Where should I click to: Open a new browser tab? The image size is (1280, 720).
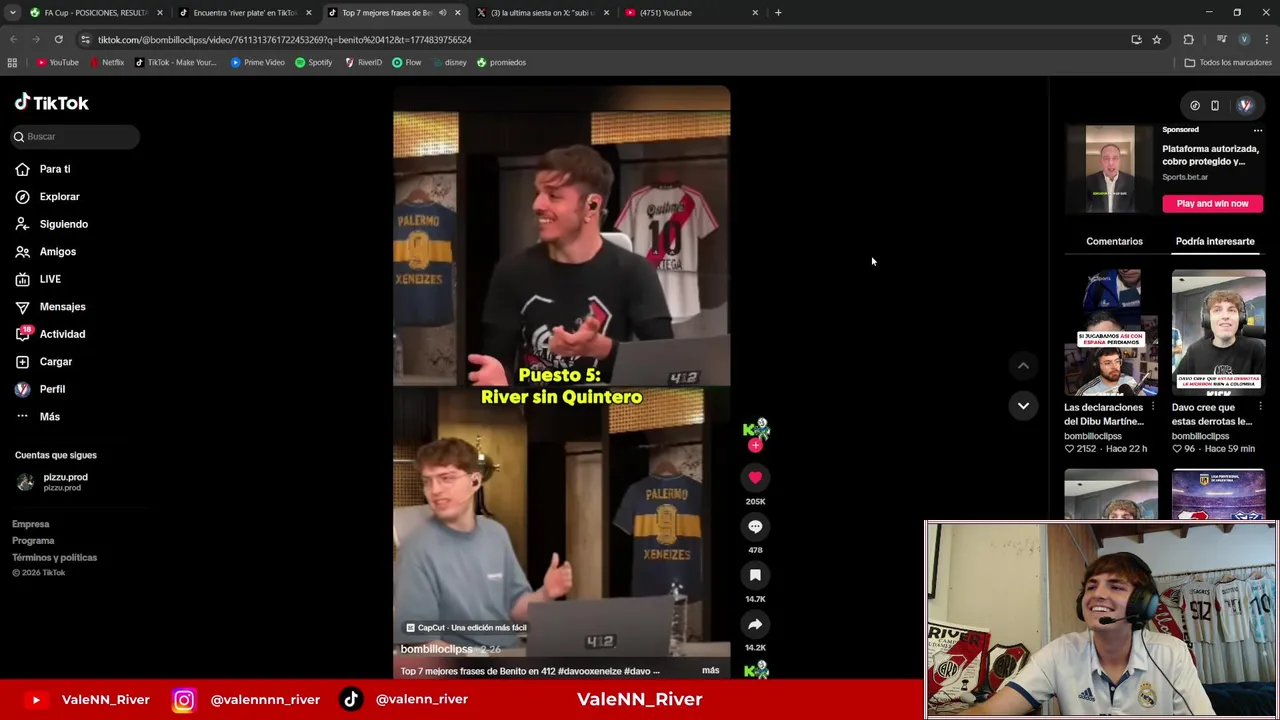pos(778,13)
